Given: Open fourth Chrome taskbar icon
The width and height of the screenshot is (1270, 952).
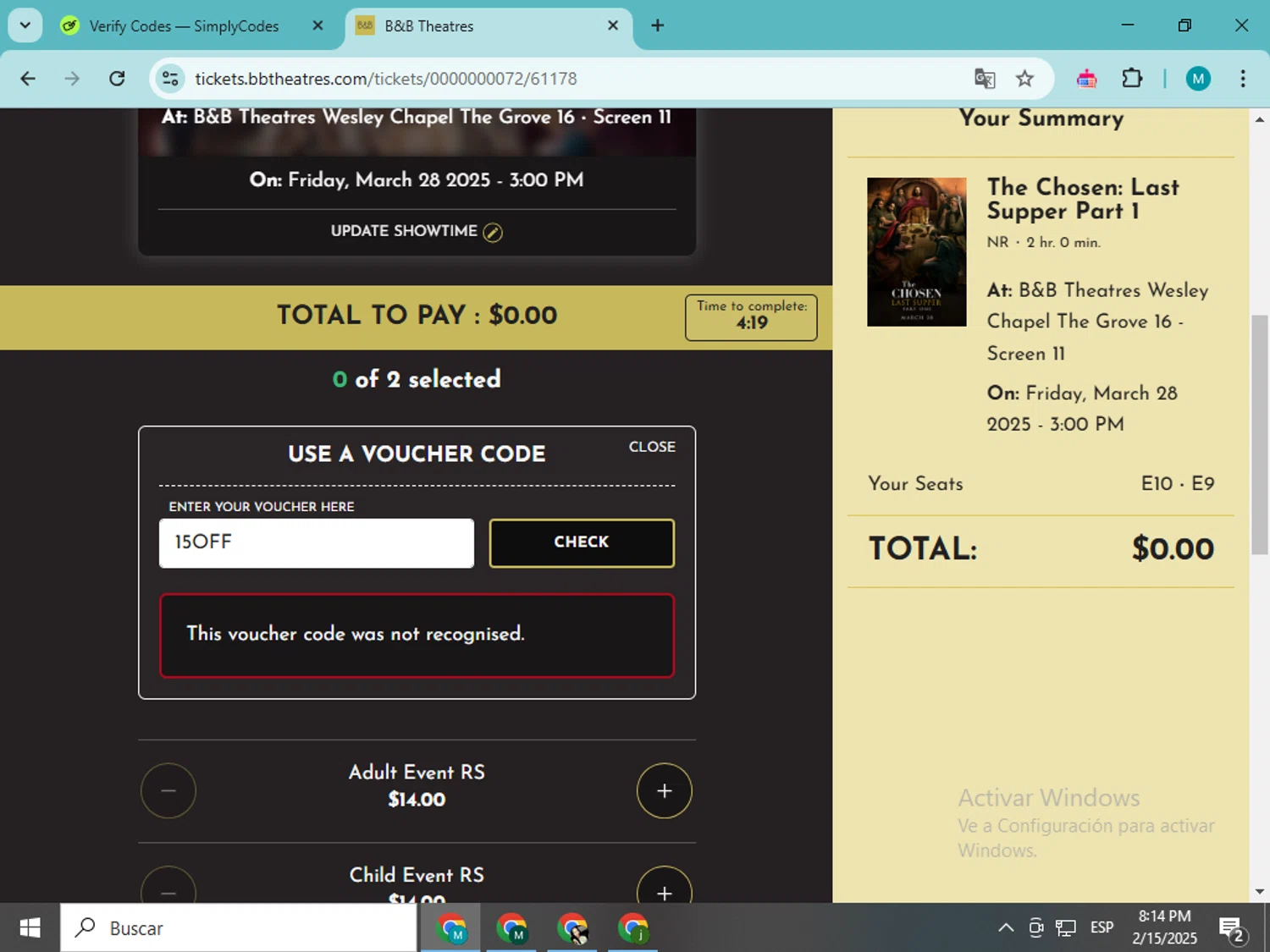Looking at the screenshot, I should click(x=632, y=928).
